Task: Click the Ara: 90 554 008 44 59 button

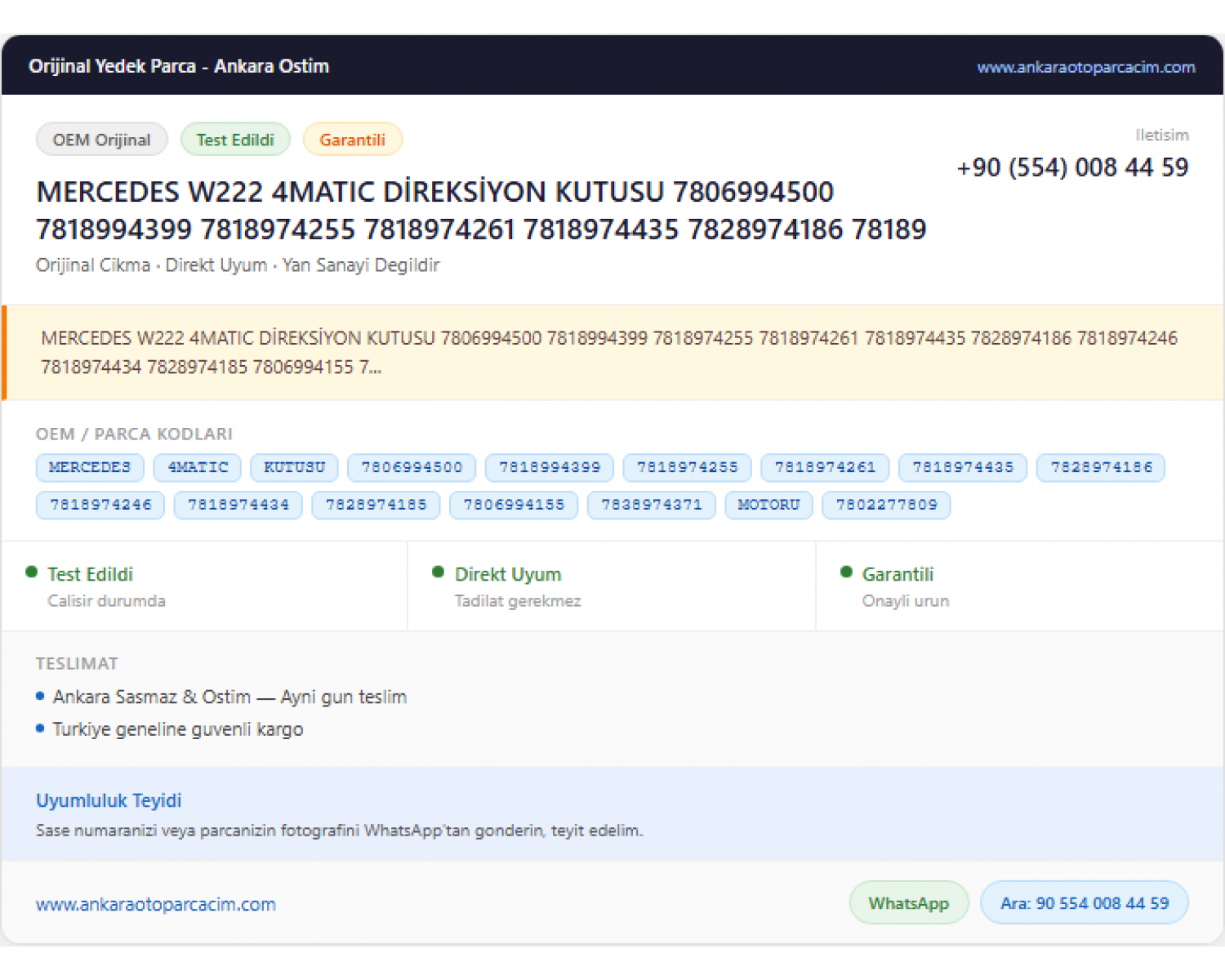Action: click(x=1085, y=903)
